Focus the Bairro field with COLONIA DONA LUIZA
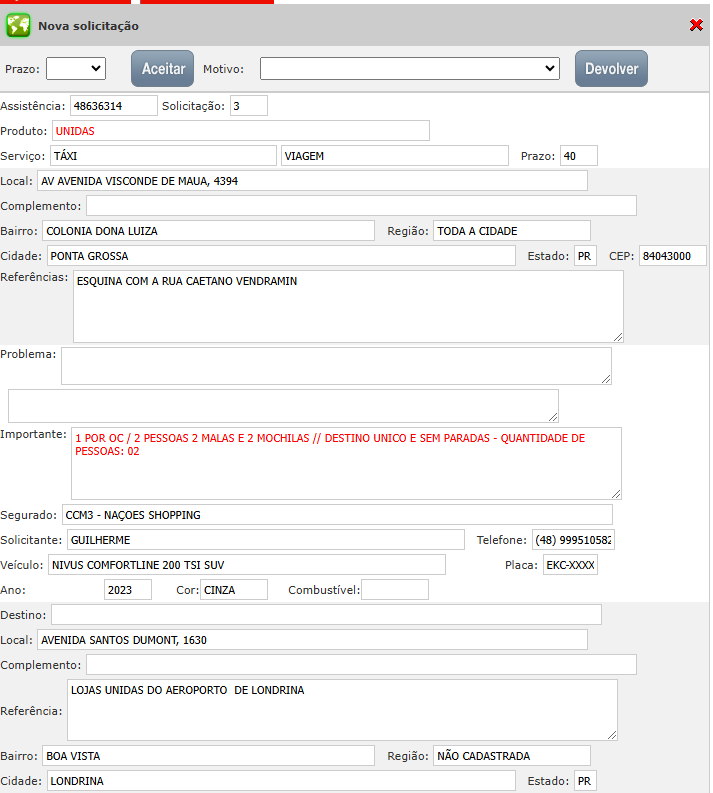 [208, 231]
